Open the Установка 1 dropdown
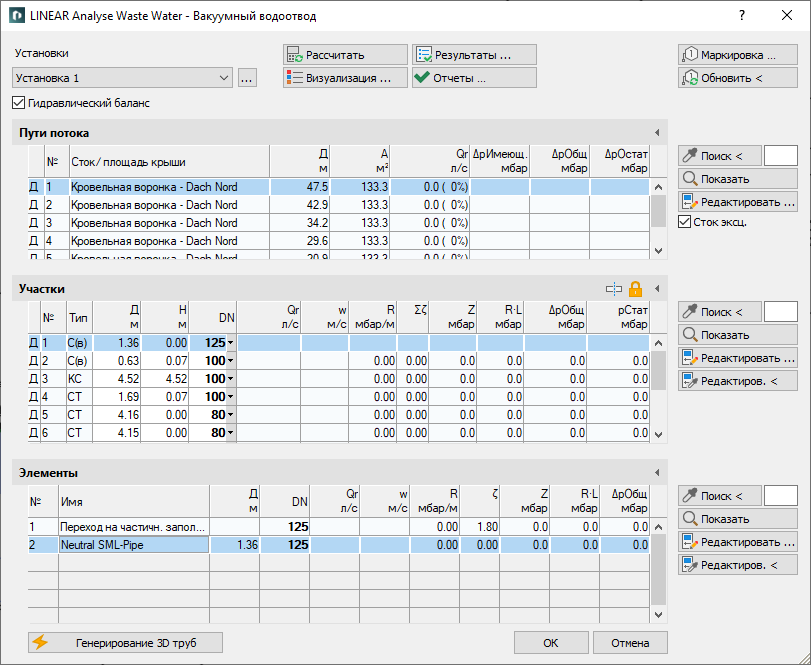Screen dimensions: 811x665 click(x=123, y=78)
